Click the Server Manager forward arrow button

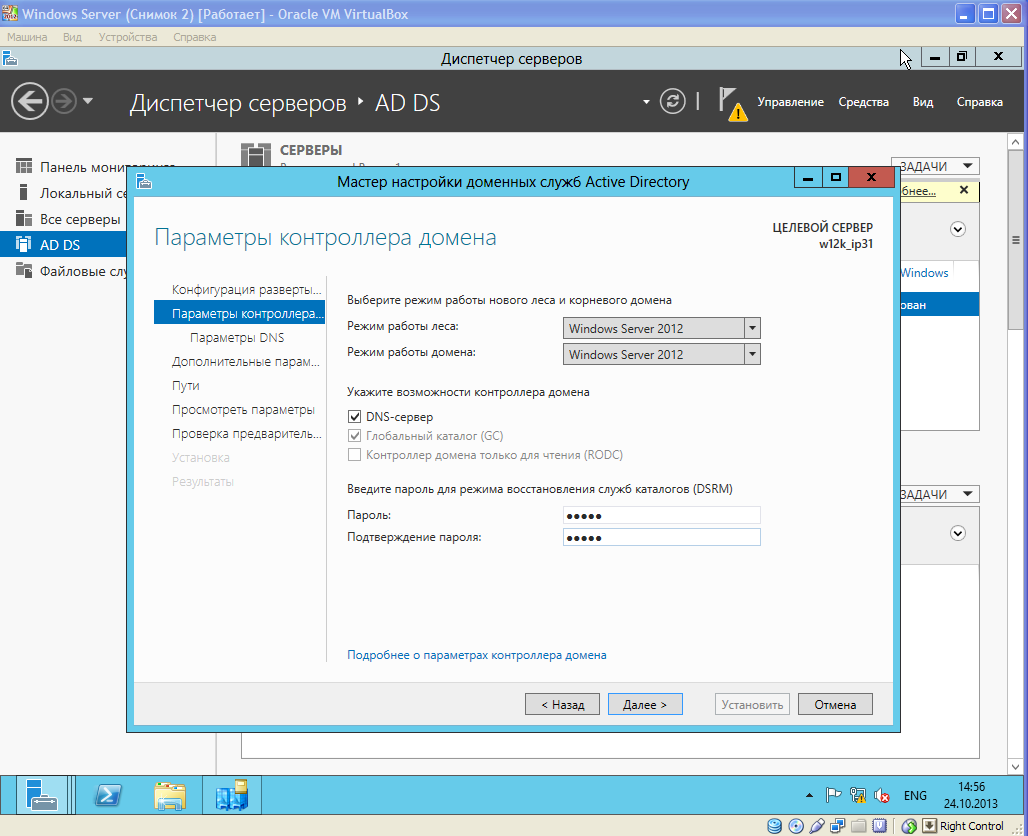(64, 102)
